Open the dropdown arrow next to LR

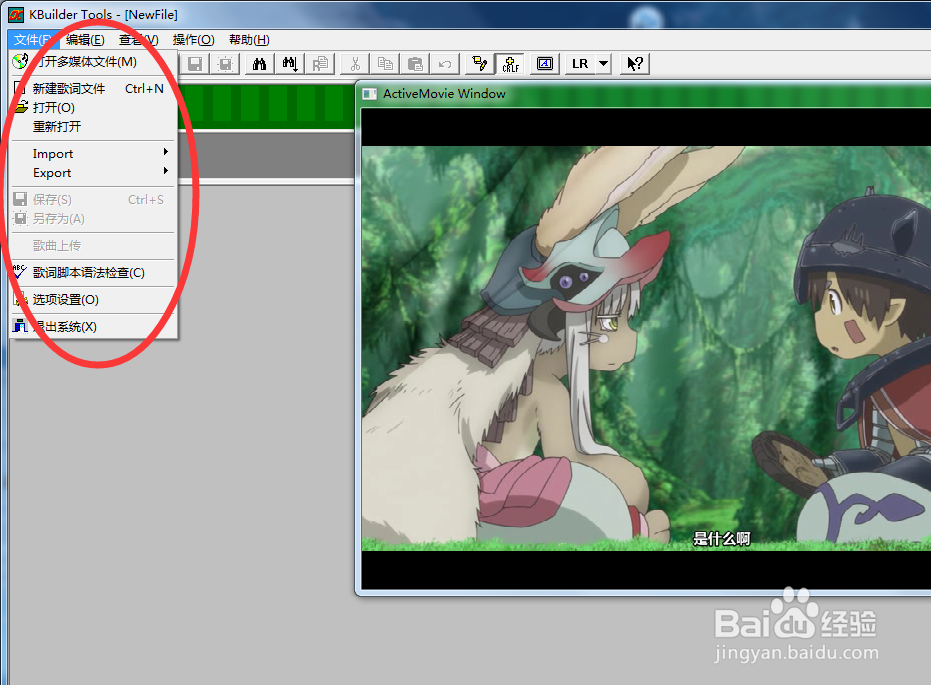[603, 64]
